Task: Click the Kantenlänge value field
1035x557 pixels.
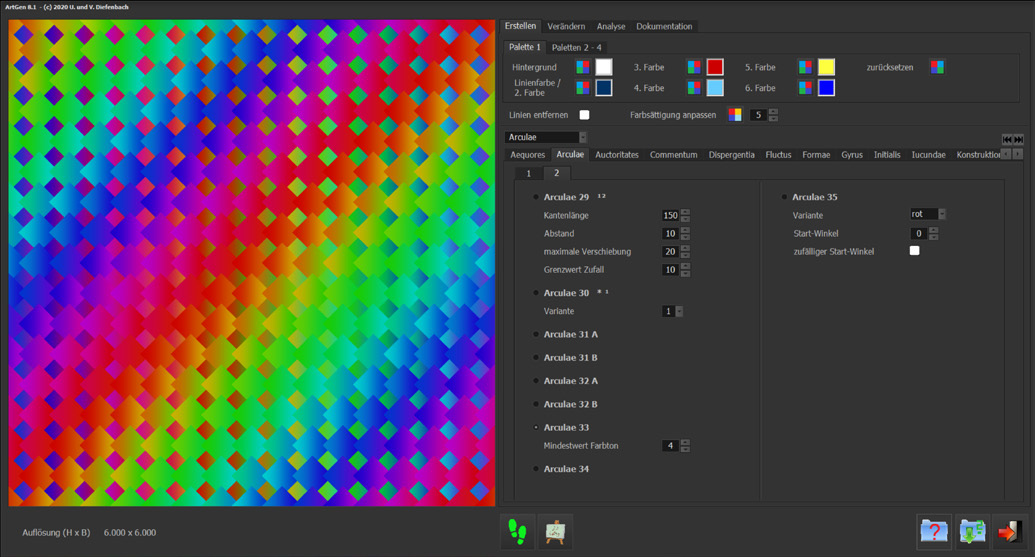Action: click(669, 215)
